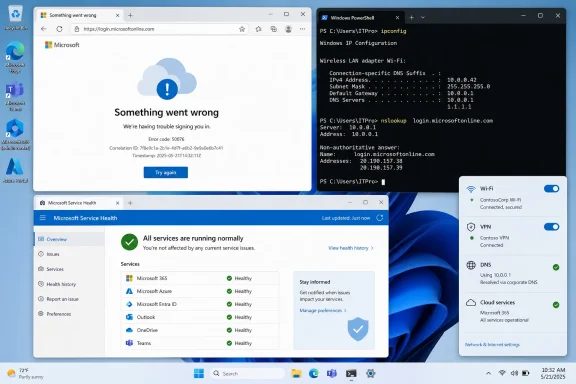
Task: Refresh the login.microsoftonline.com page
Action: click(x=59, y=29)
